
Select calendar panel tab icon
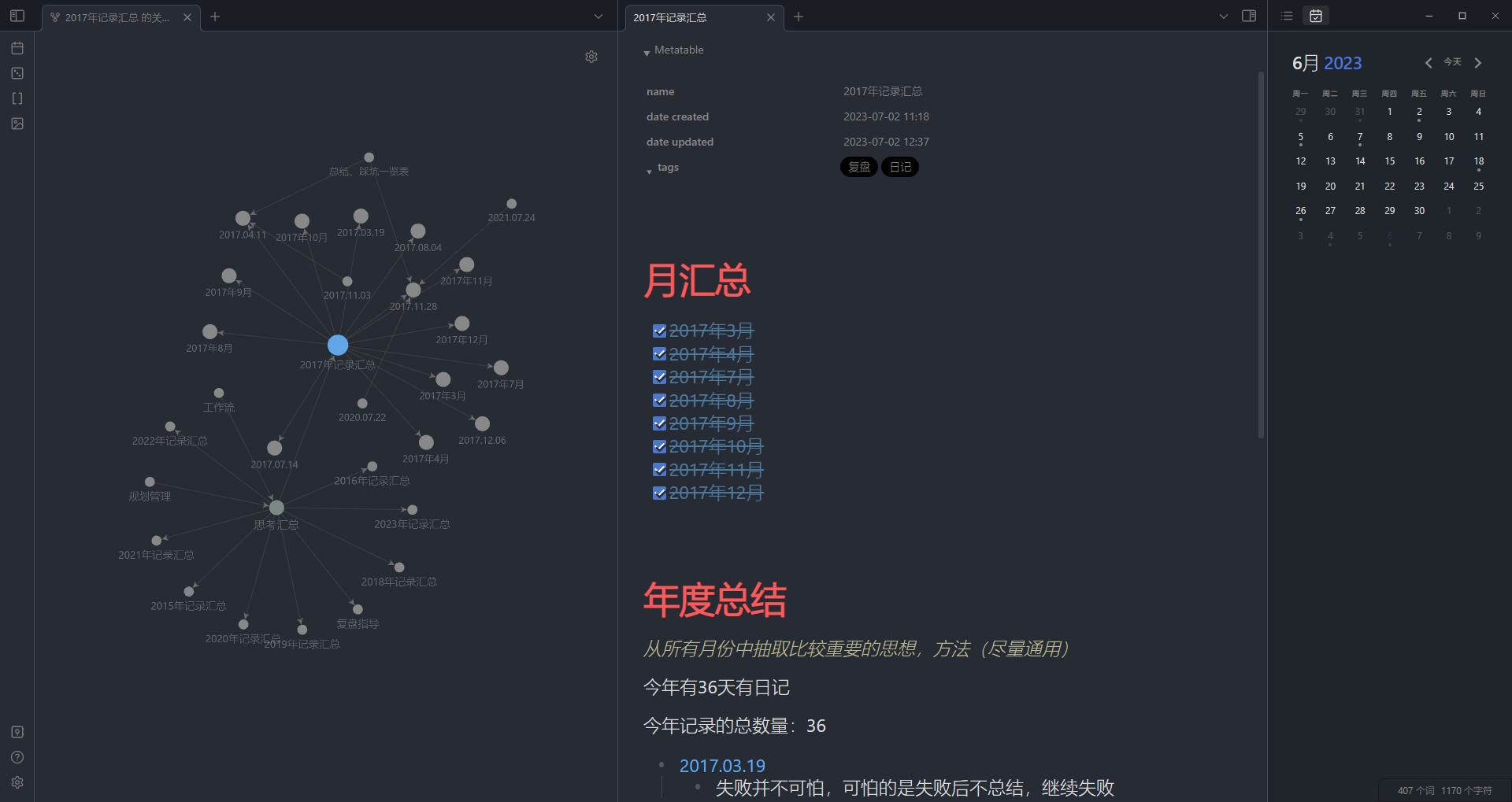(x=1316, y=16)
